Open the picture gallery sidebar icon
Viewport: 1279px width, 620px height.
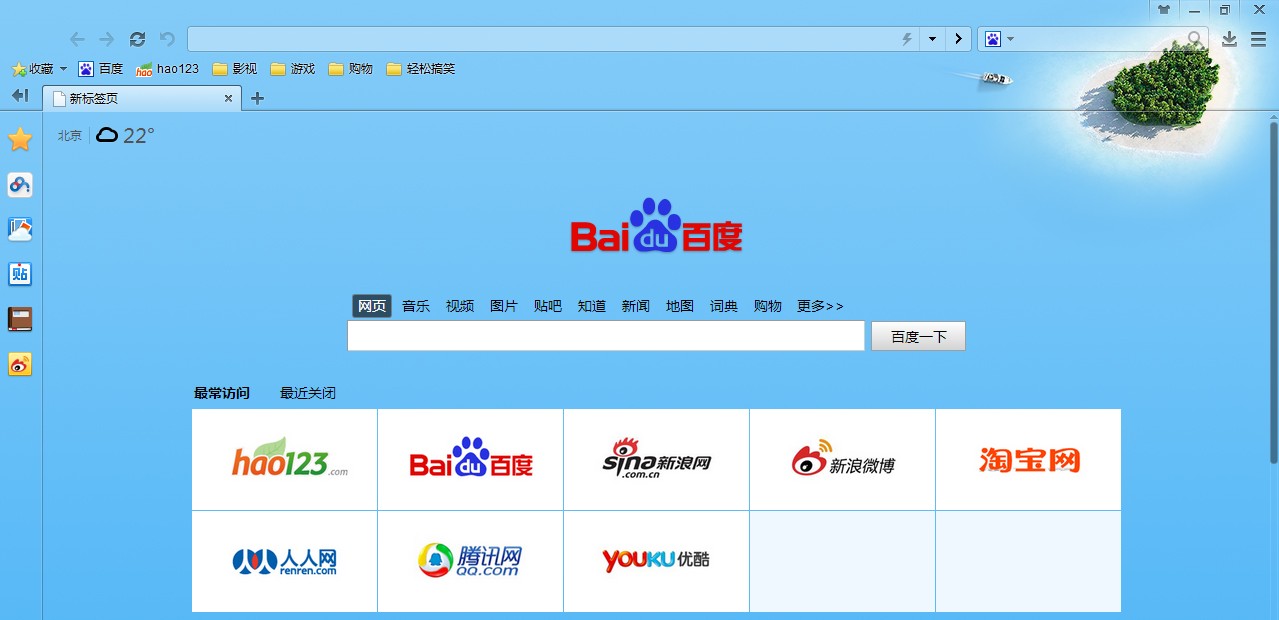(20, 229)
